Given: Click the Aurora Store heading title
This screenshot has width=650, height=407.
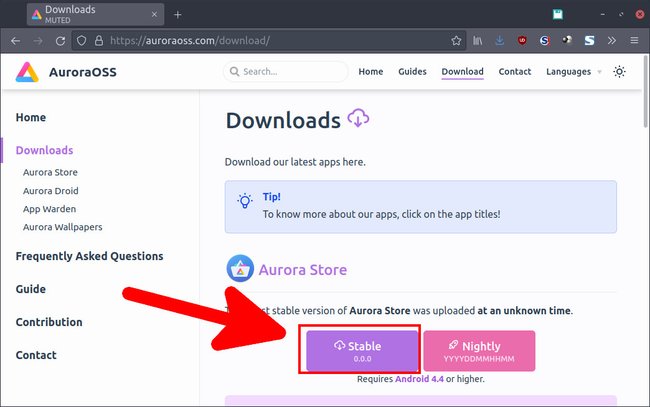Looking at the screenshot, I should click(x=303, y=270).
